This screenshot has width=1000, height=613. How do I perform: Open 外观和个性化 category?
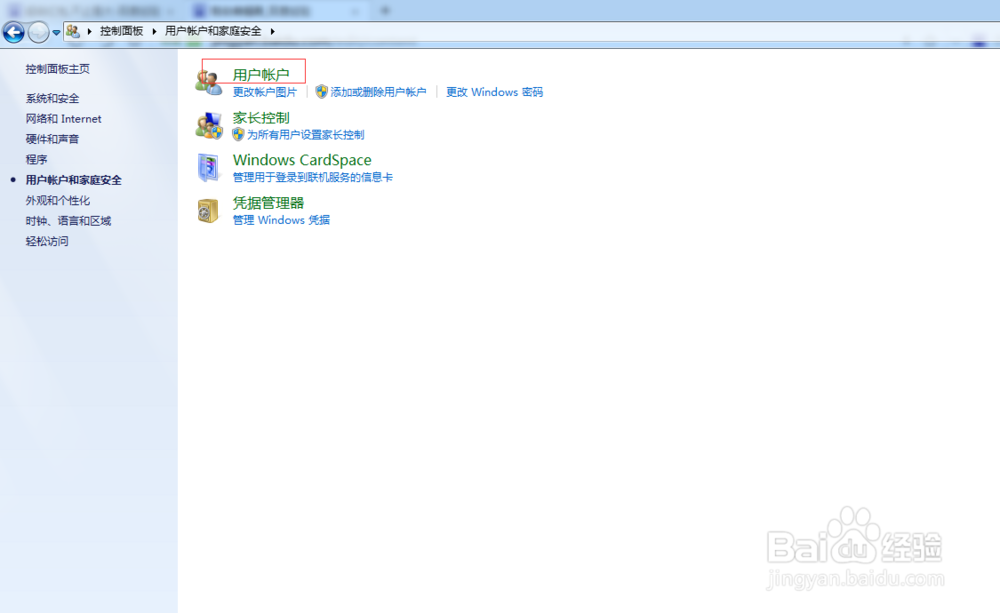57,200
